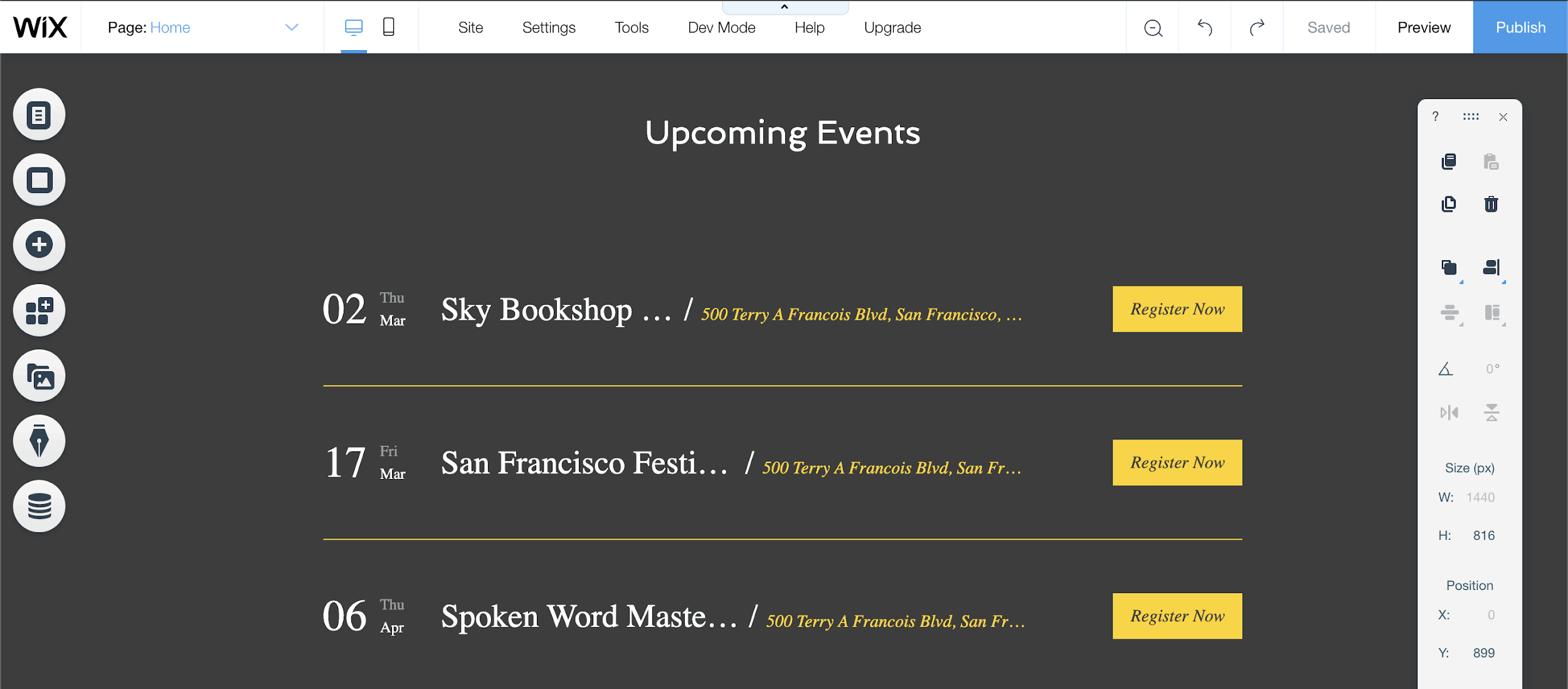Close the editor toolbar panel
Viewport: 1568px width, 689px height.
click(1503, 117)
